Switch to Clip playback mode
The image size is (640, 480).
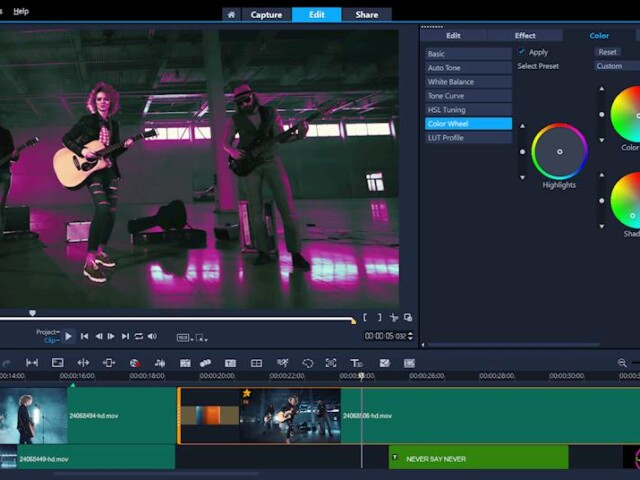[x=50, y=341]
